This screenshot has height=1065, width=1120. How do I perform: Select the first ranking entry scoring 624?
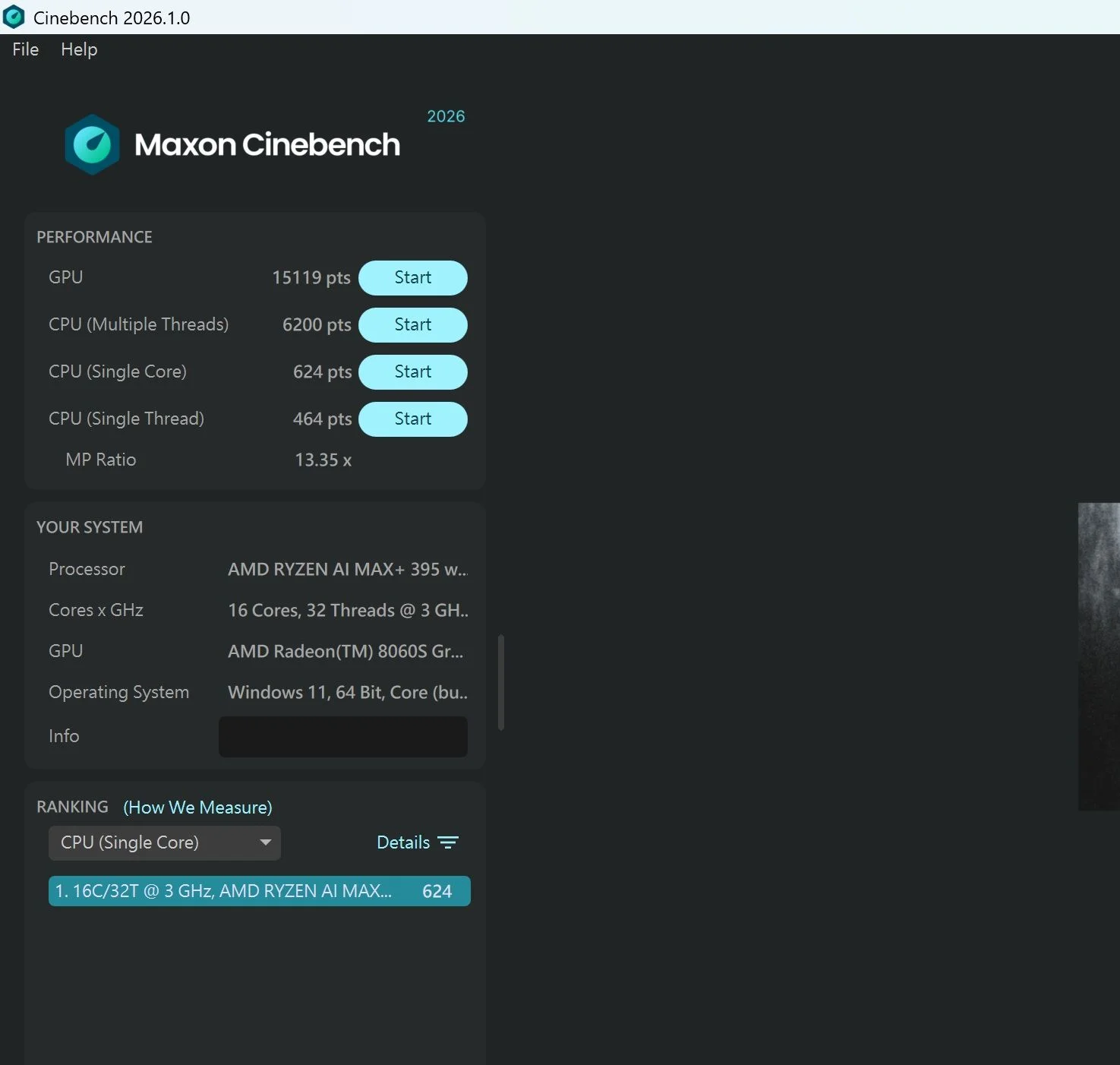[x=259, y=891]
